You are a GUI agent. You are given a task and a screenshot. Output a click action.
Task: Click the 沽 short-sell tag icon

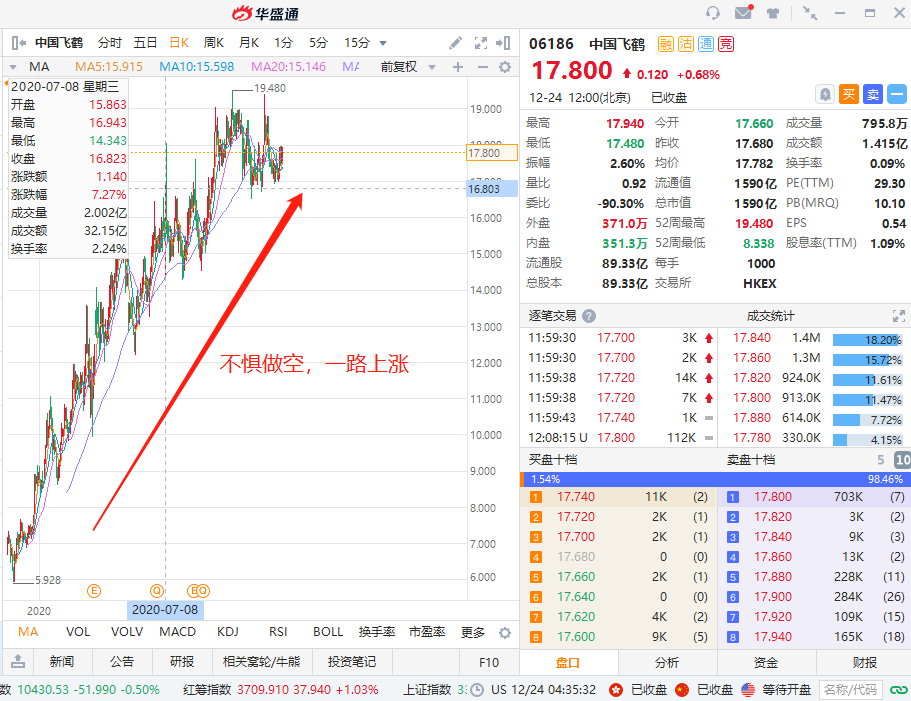(x=686, y=44)
